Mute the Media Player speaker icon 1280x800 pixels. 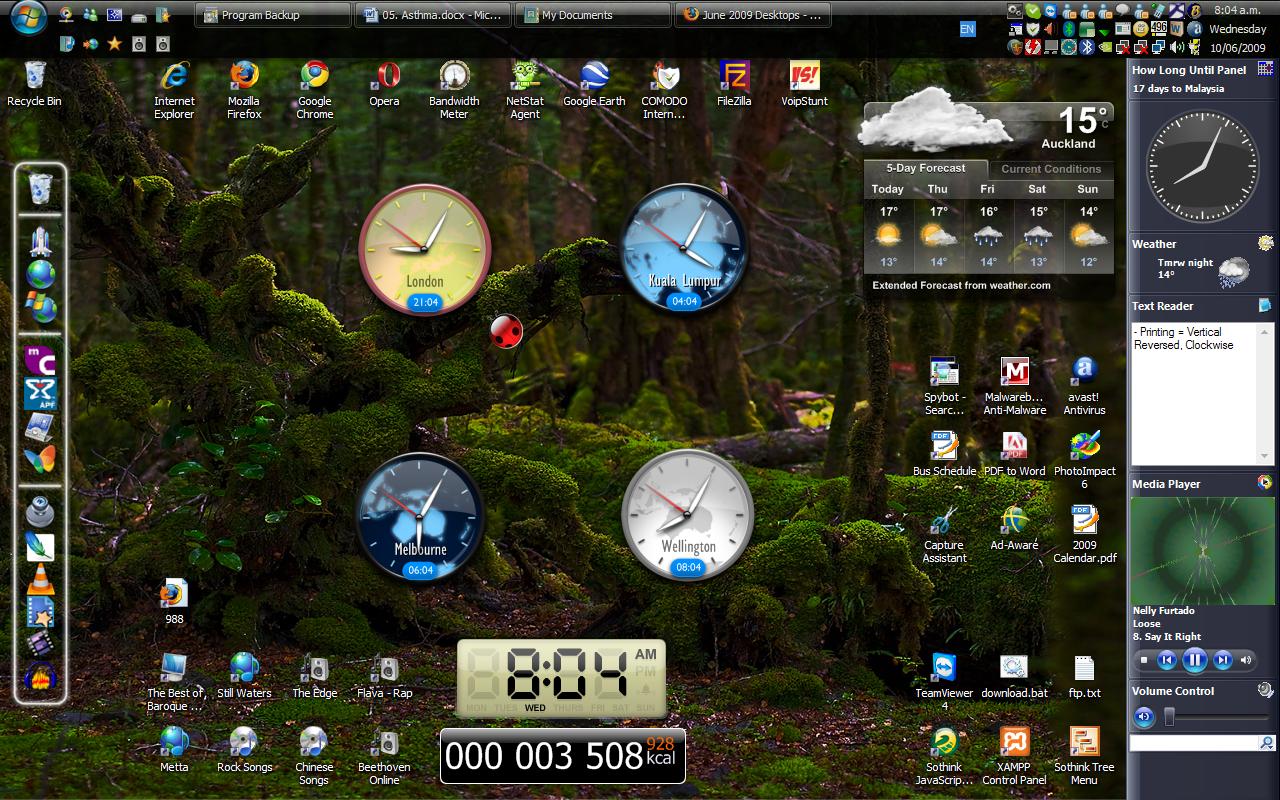coord(1246,660)
